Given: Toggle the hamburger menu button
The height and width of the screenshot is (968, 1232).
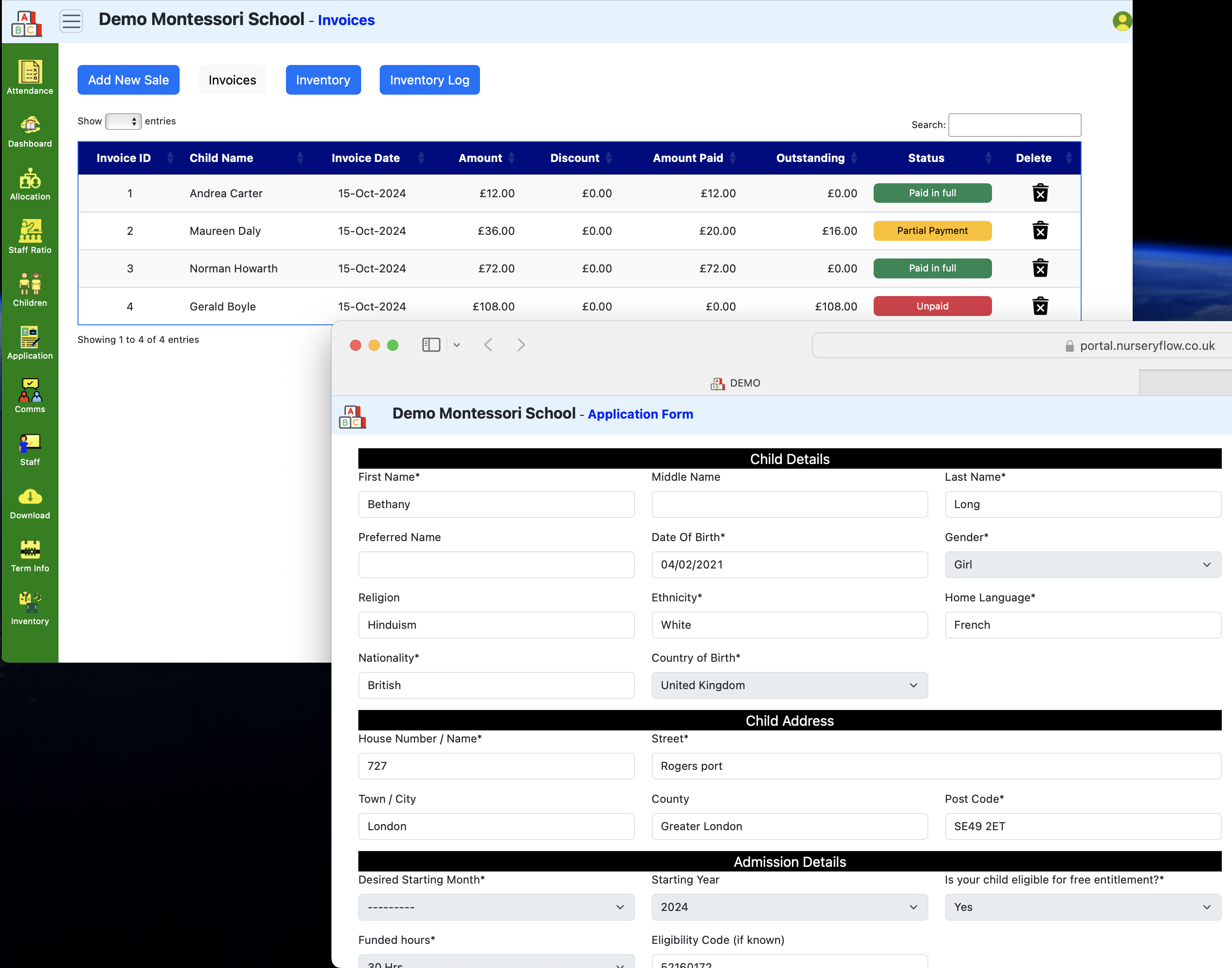Looking at the screenshot, I should [71, 21].
